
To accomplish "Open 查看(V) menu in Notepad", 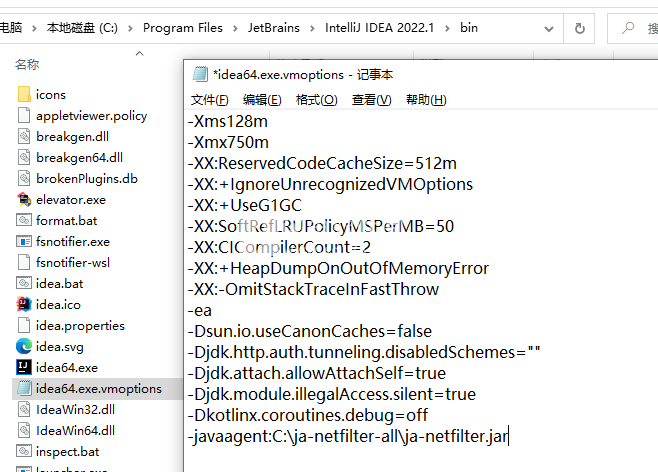I will [x=371, y=100].
